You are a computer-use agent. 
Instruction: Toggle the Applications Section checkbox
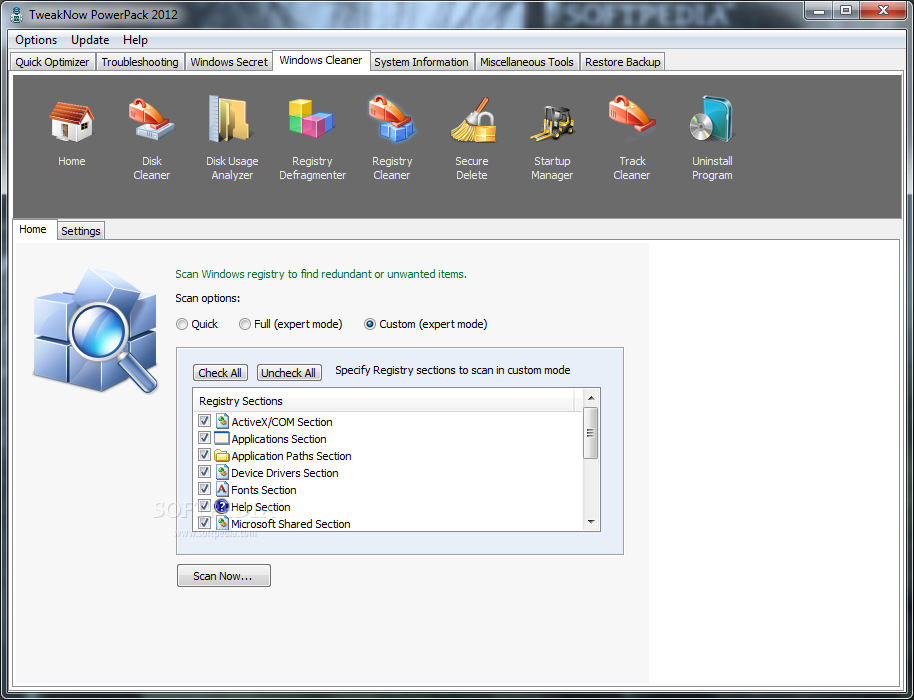(x=204, y=437)
